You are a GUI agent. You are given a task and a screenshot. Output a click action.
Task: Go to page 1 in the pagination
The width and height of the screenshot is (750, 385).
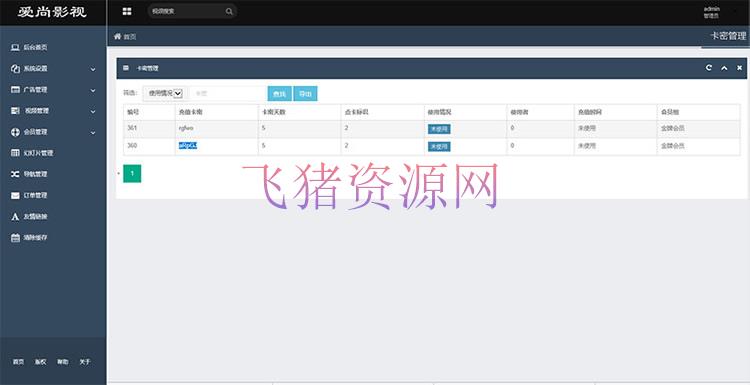coord(132,174)
